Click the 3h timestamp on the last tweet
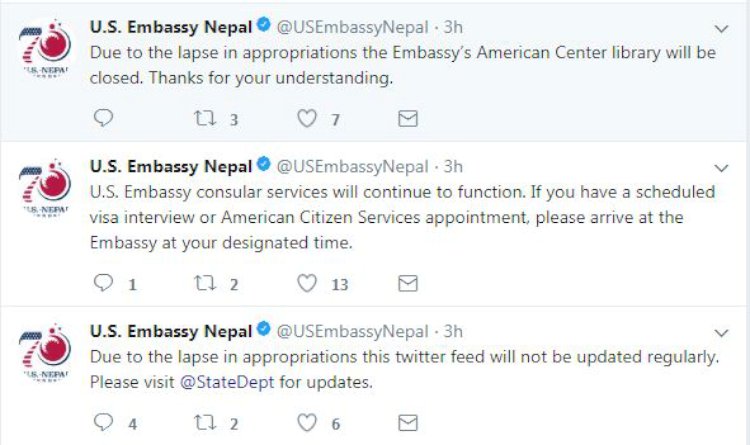 click(x=453, y=330)
